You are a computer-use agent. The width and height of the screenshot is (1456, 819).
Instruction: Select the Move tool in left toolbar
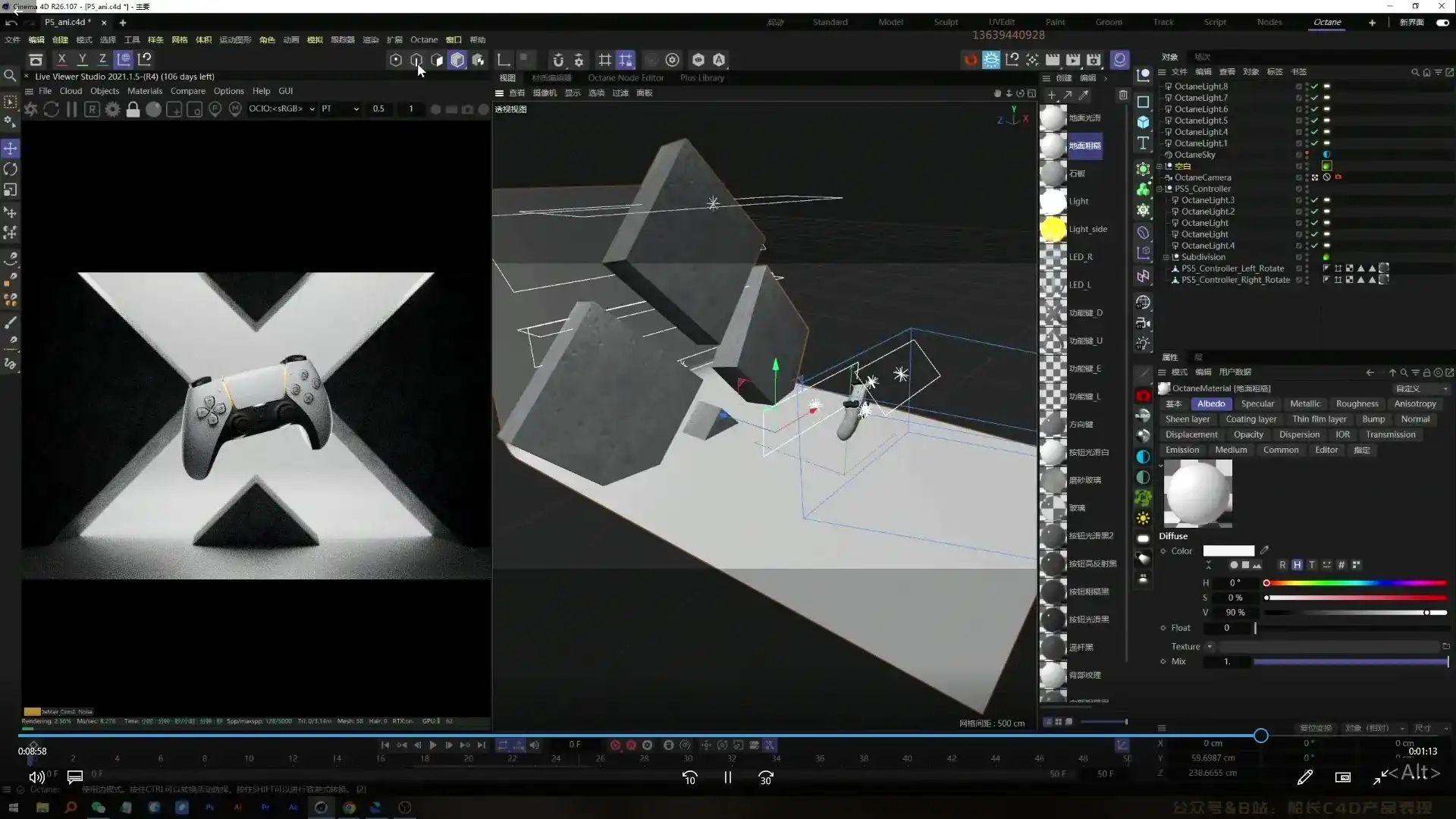(x=11, y=148)
